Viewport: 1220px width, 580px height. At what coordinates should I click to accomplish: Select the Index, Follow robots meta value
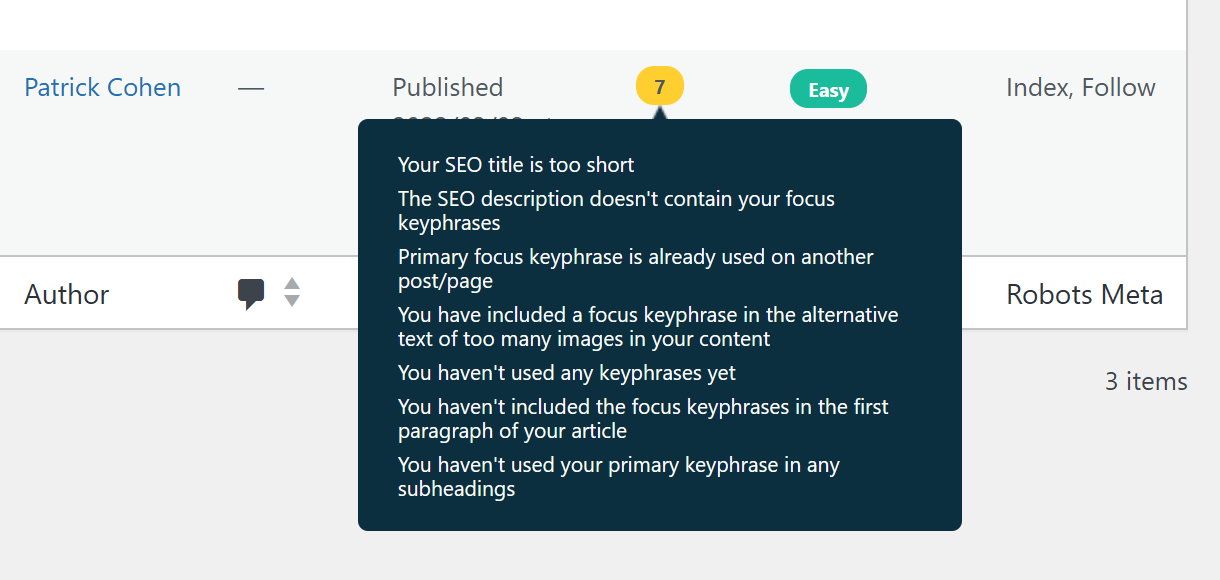[x=1080, y=88]
